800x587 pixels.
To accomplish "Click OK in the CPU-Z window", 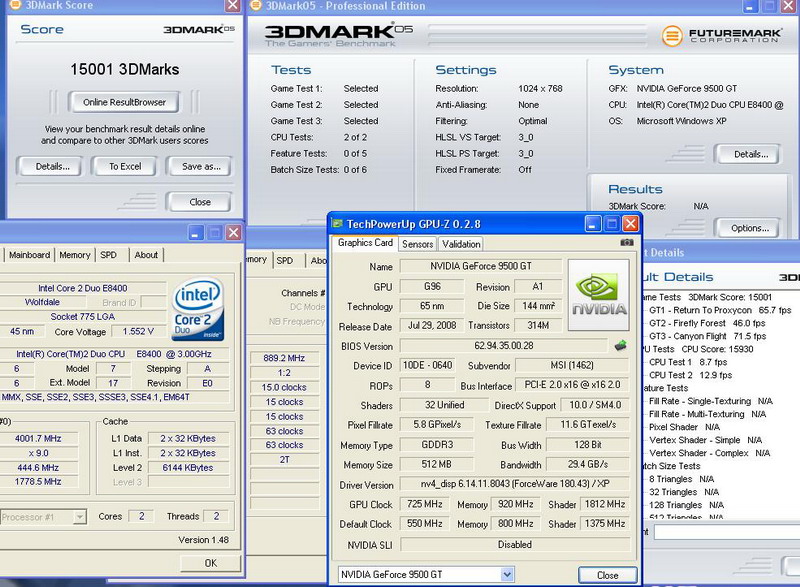I will coord(210,563).
